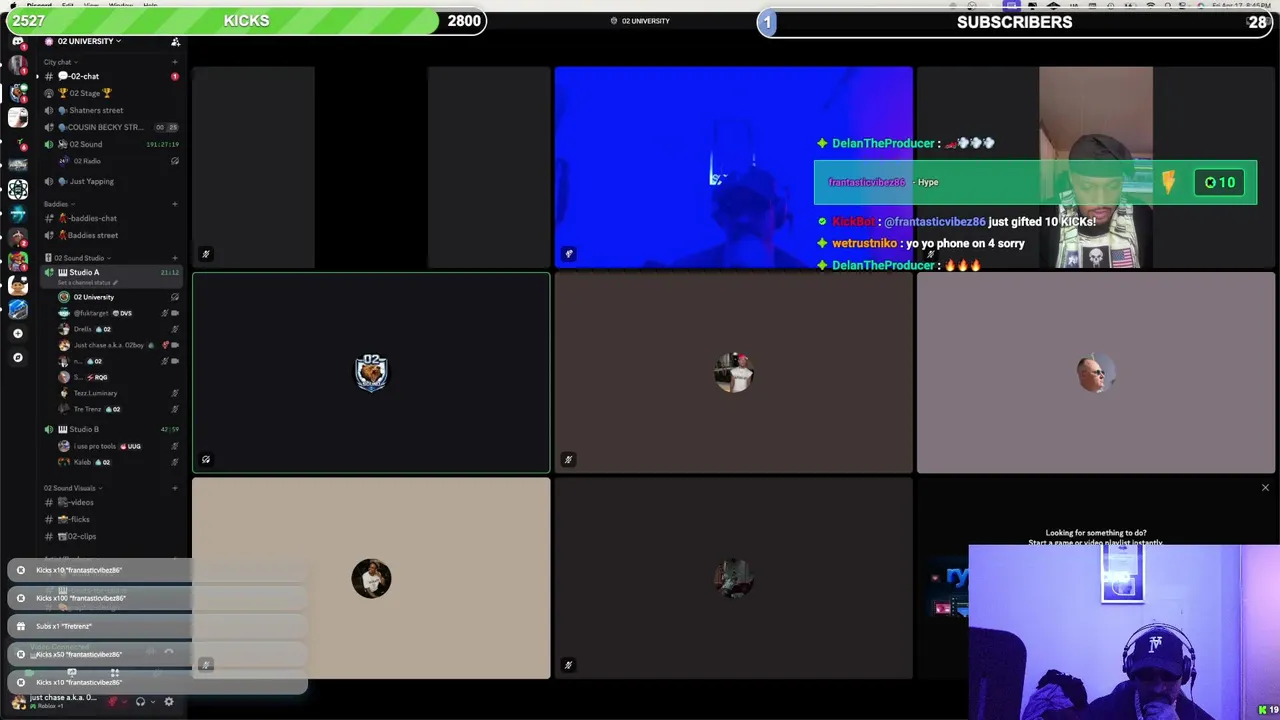Viewport: 1280px width, 720px height.
Task: Click Kicks x100 frantasticvibez86 alert
Action: point(158,598)
